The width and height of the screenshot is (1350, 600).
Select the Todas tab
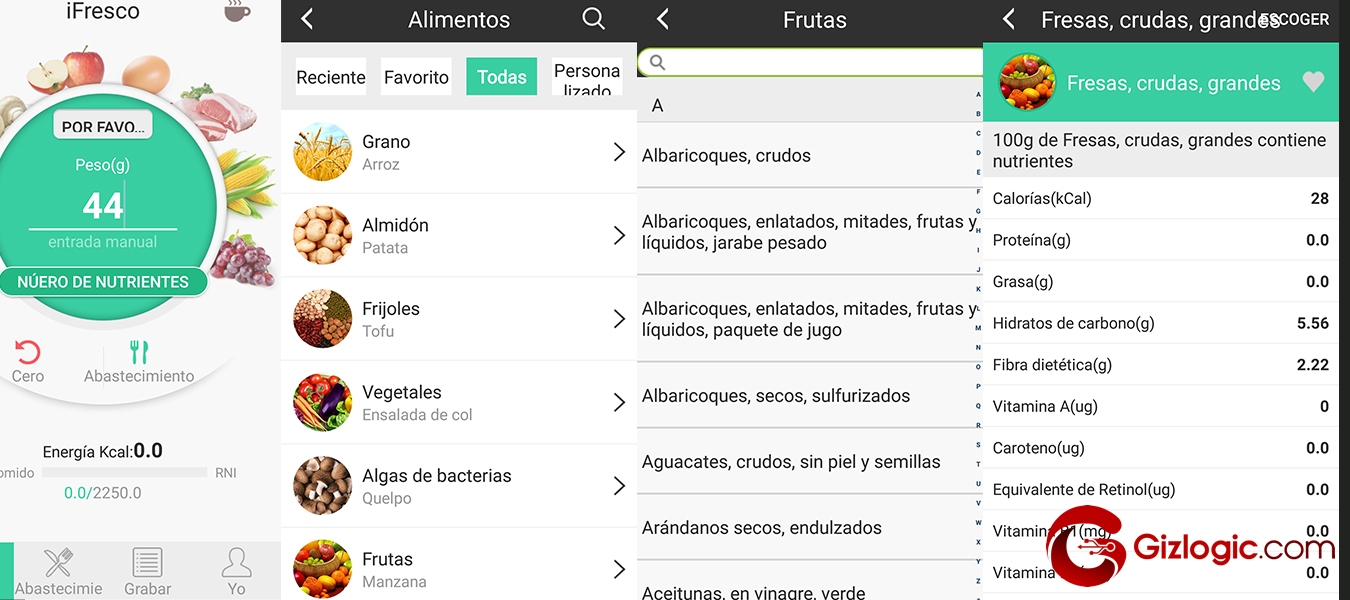click(x=501, y=77)
